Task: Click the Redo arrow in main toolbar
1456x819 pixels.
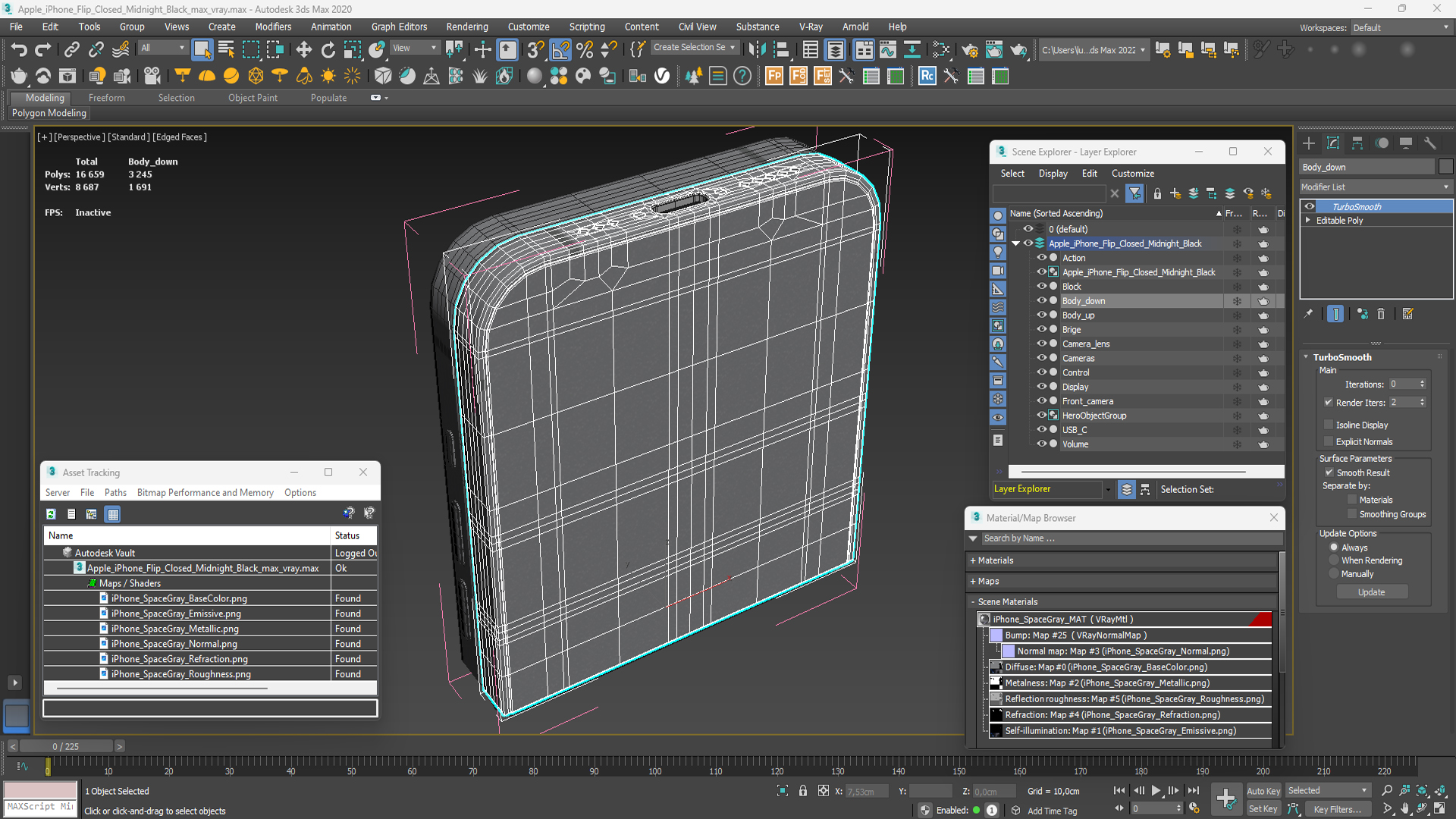Action: click(43, 50)
